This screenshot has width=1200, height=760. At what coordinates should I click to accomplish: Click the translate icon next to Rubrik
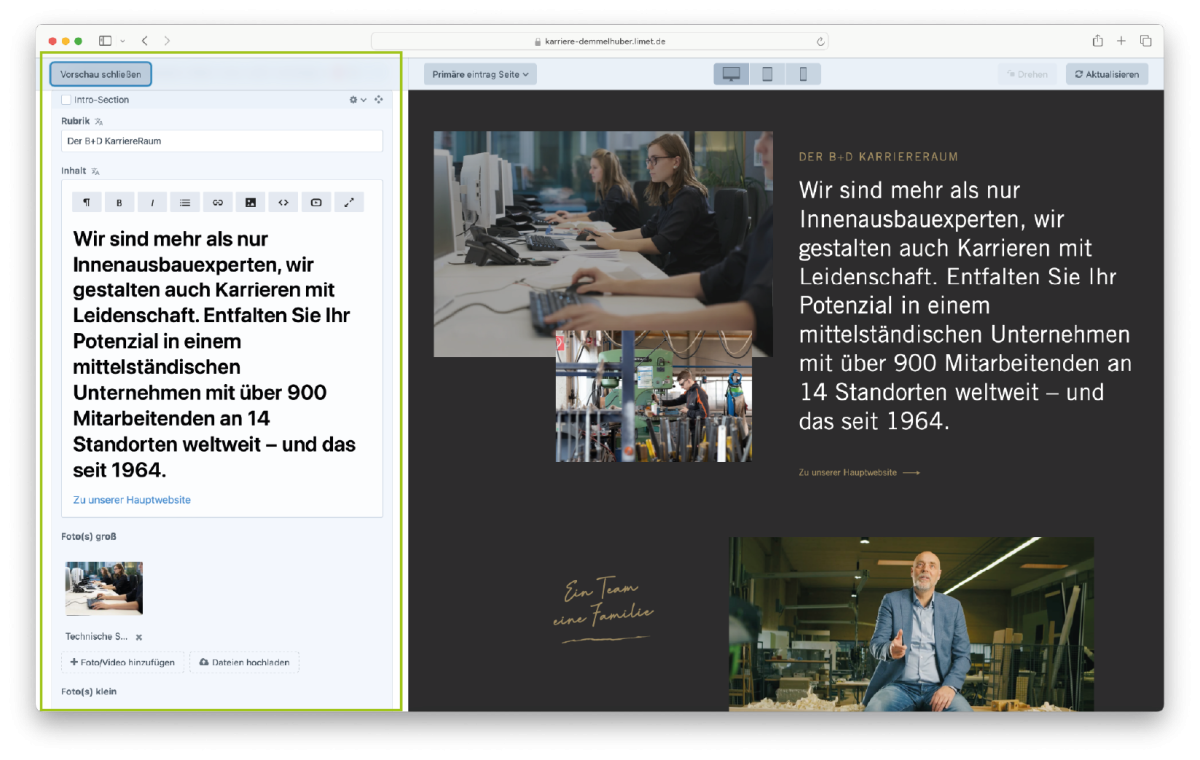[x=99, y=121]
